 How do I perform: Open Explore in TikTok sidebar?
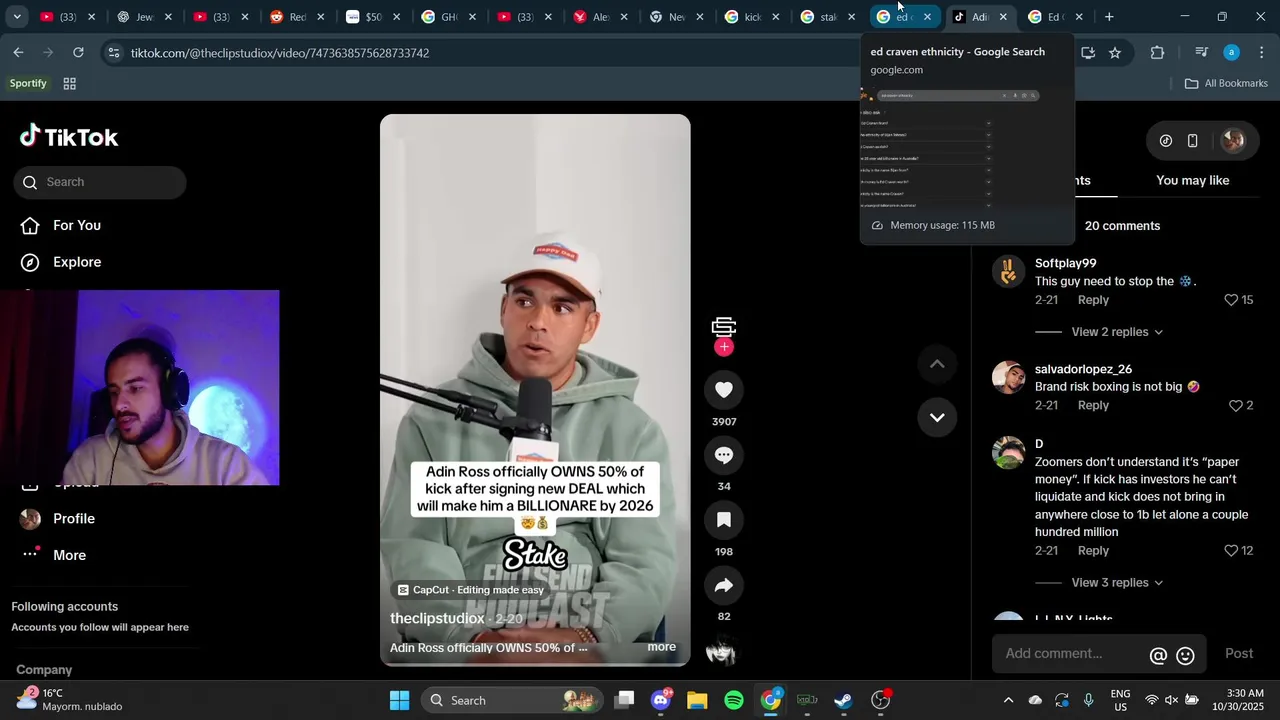pyautogui.click(x=62, y=262)
